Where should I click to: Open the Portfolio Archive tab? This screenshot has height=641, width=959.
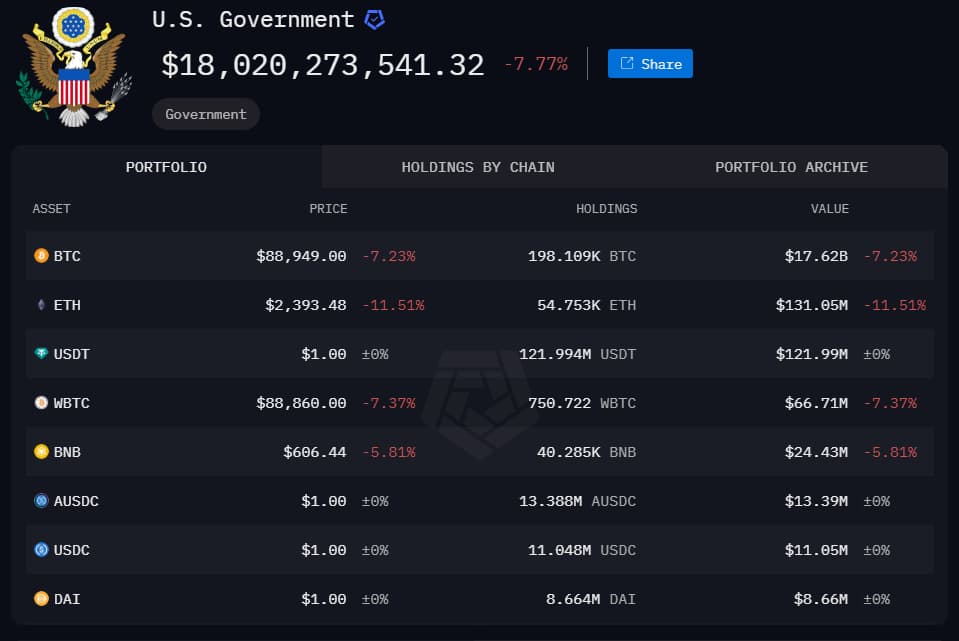pos(791,167)
